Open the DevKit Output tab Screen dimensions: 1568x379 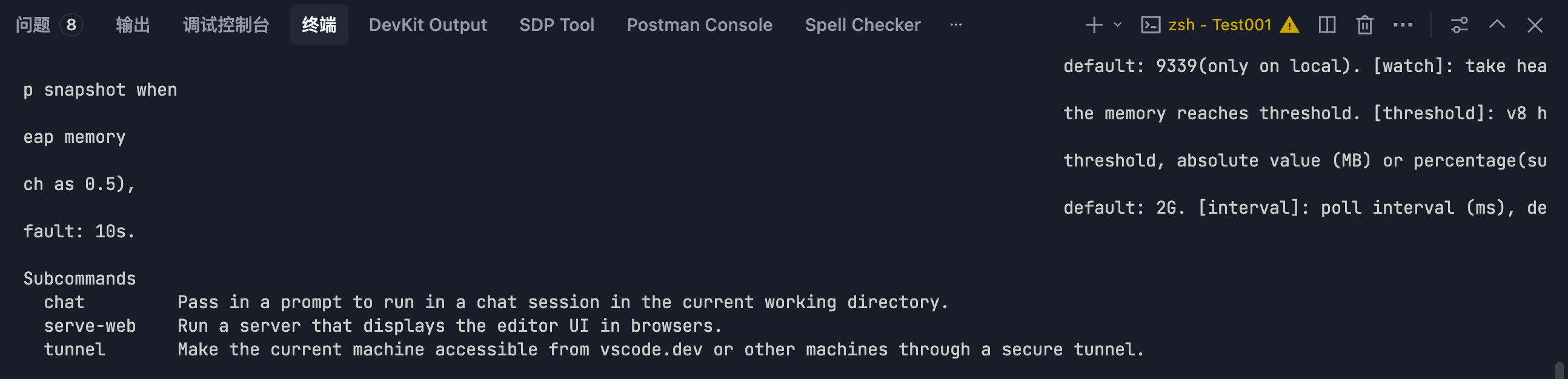point(427,25)
